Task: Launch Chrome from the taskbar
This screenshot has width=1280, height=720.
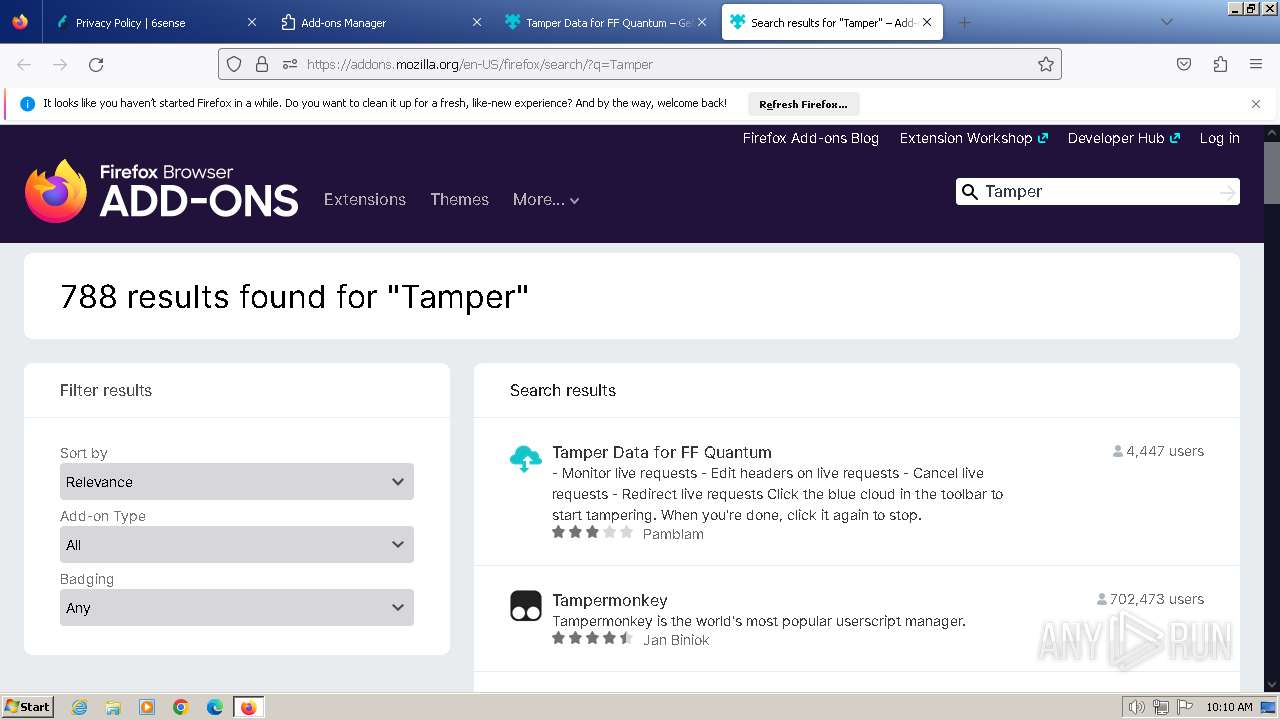Action: [181, 707]
